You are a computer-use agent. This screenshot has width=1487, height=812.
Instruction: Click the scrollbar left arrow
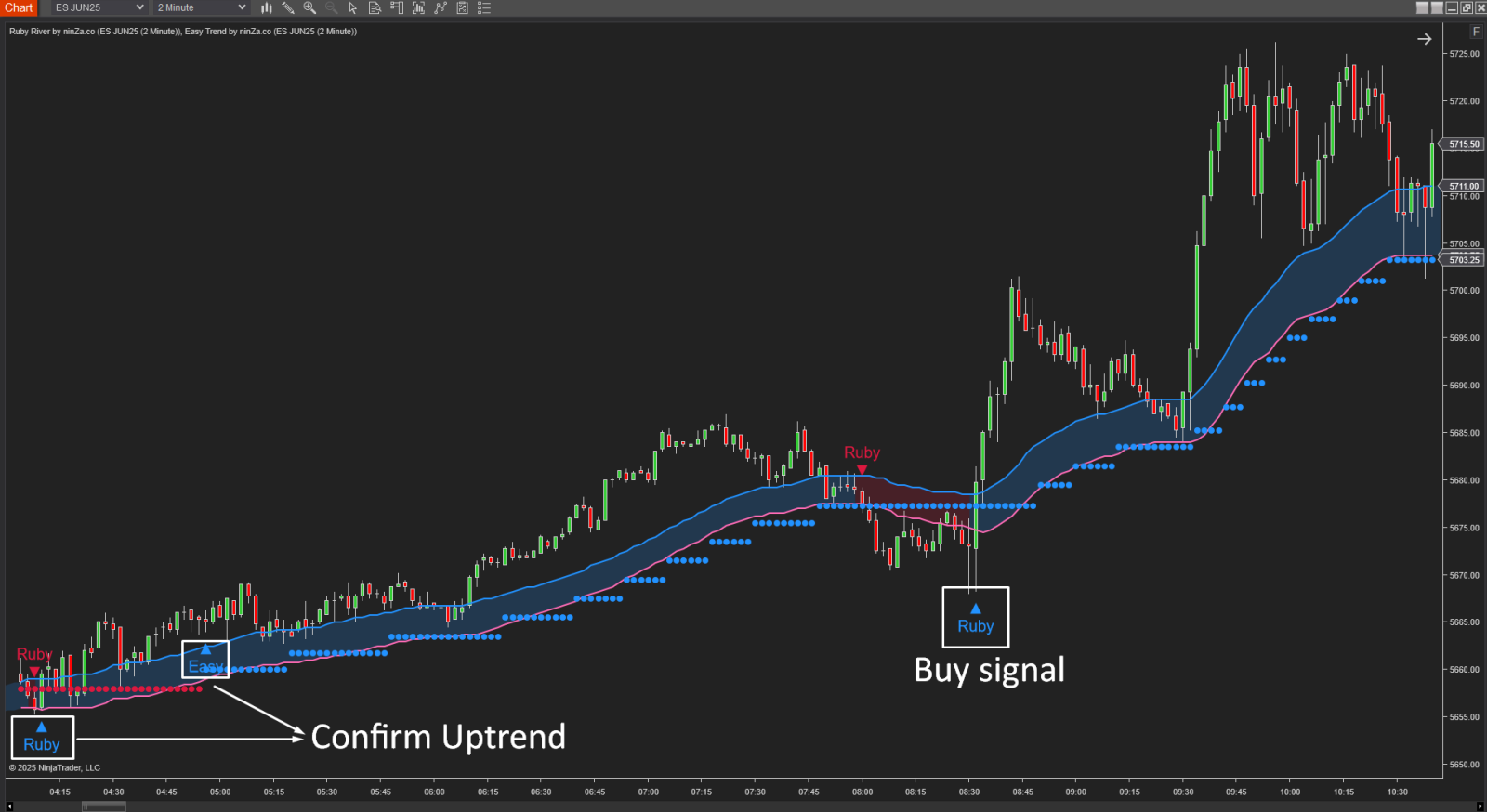10,806
